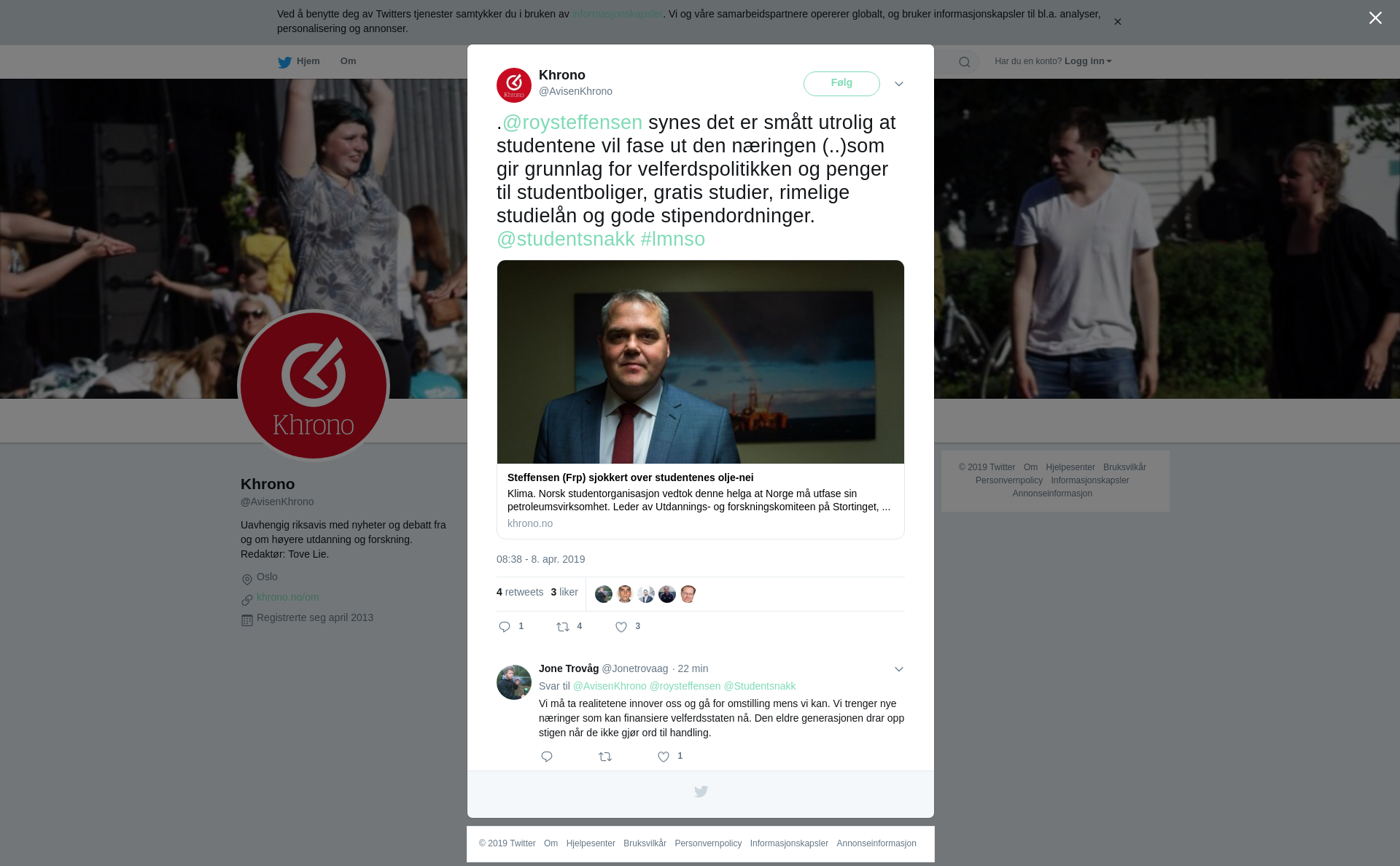Close the tweet overlay with the X
1400x866 pixels.
(x=1375, y=18)
